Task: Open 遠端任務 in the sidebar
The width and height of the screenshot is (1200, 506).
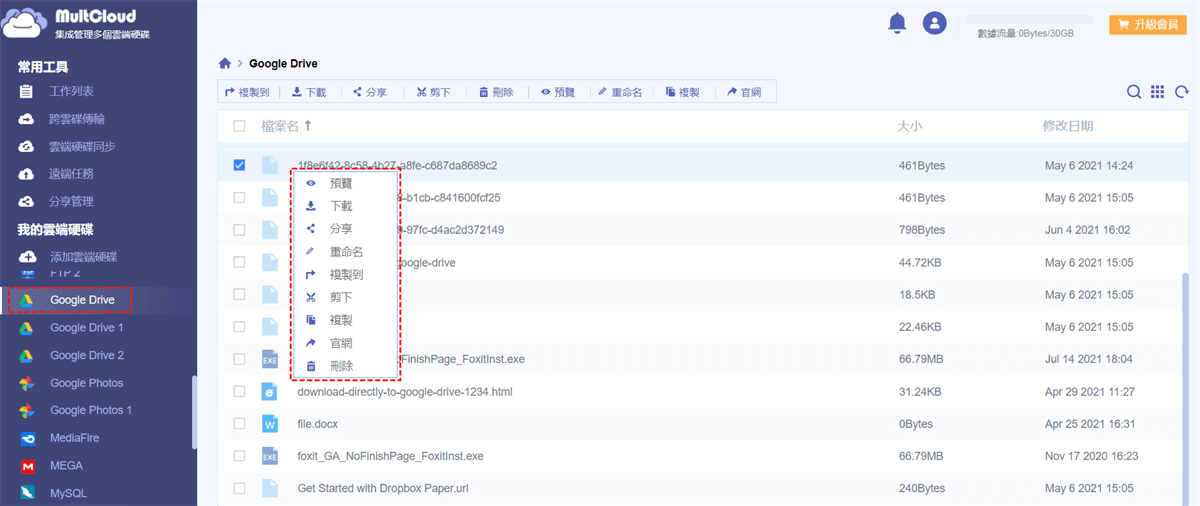Action: pos(71,174)
